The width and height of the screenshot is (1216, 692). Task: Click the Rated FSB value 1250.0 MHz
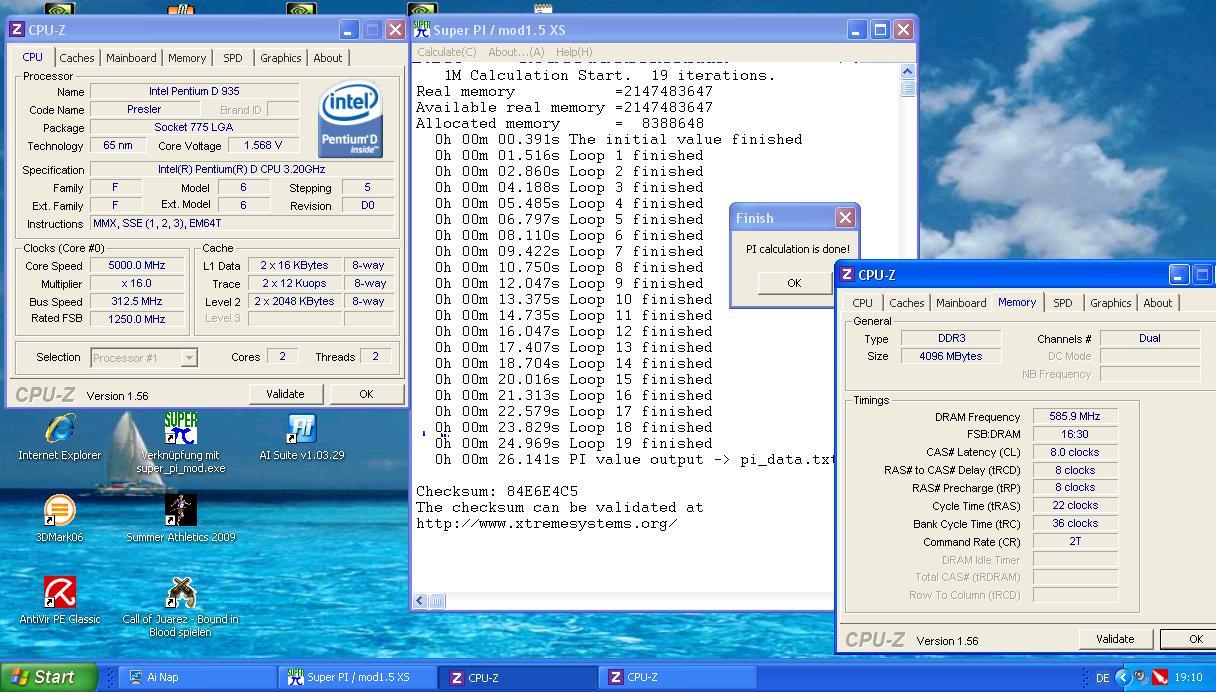click(x=137, y=319)
